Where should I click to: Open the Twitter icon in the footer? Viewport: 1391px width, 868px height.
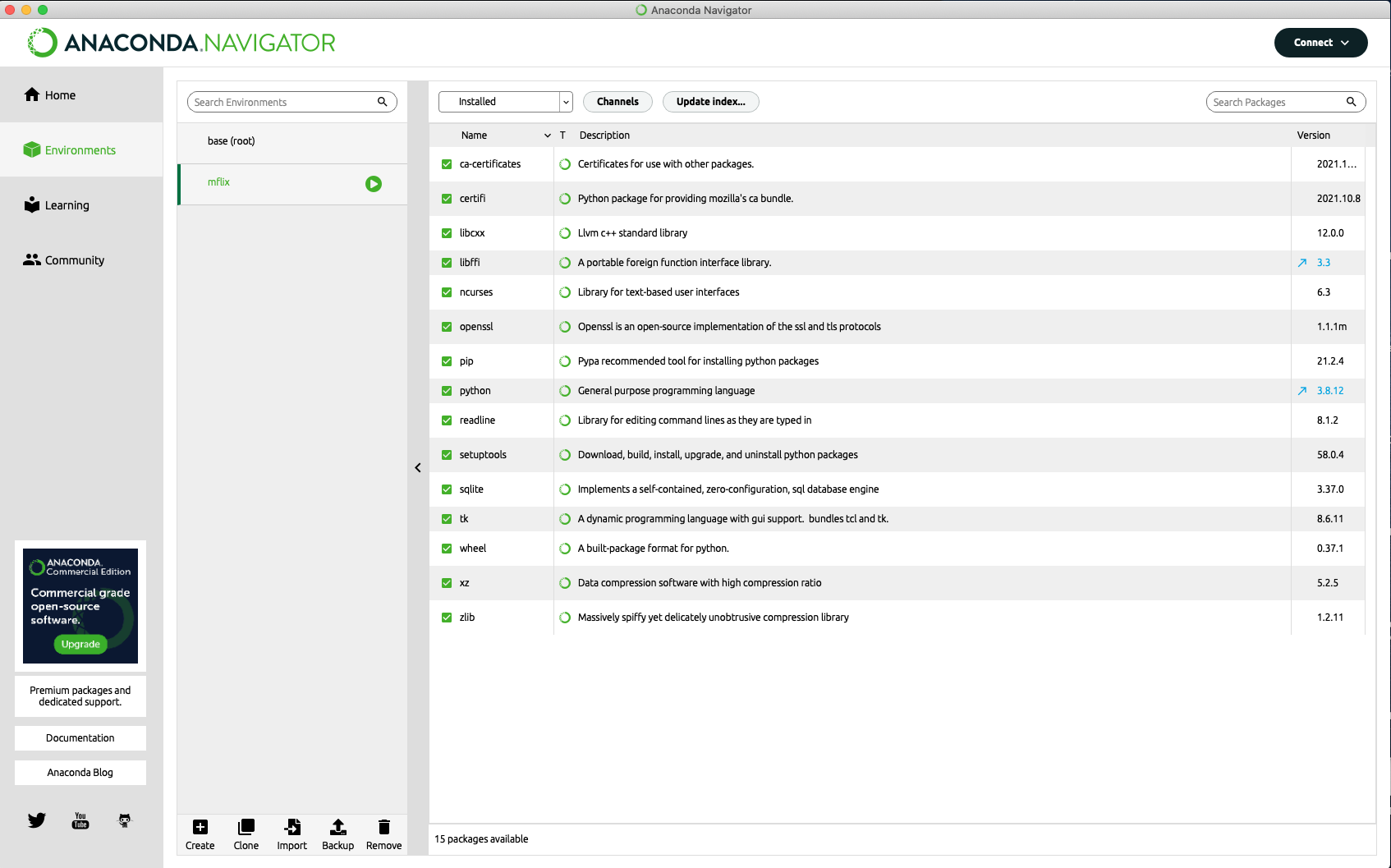[x=36, y=820]
